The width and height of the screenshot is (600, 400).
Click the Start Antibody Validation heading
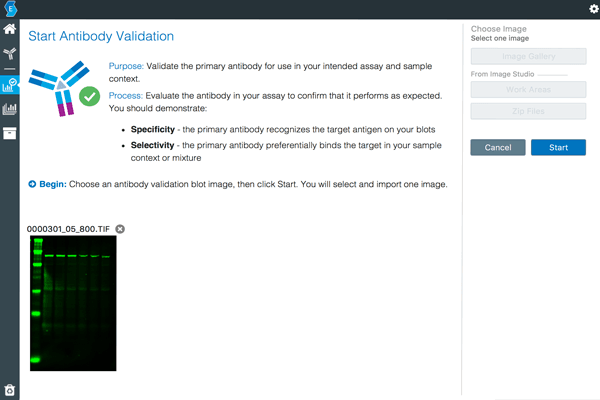click(101, 36)
